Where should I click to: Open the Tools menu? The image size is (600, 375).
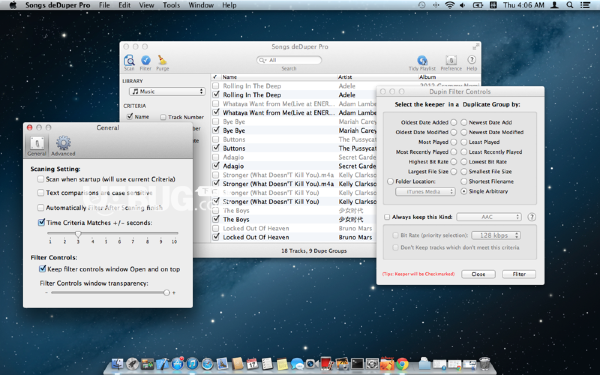pyautogui.click(x=171, y=5)
